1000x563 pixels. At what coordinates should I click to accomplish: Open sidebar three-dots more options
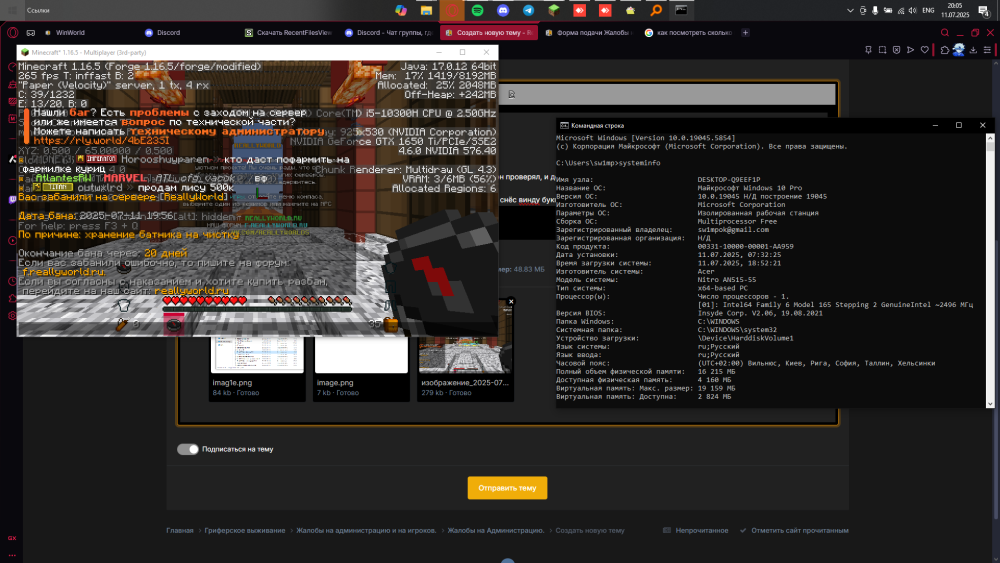click(x=12, y=555)
